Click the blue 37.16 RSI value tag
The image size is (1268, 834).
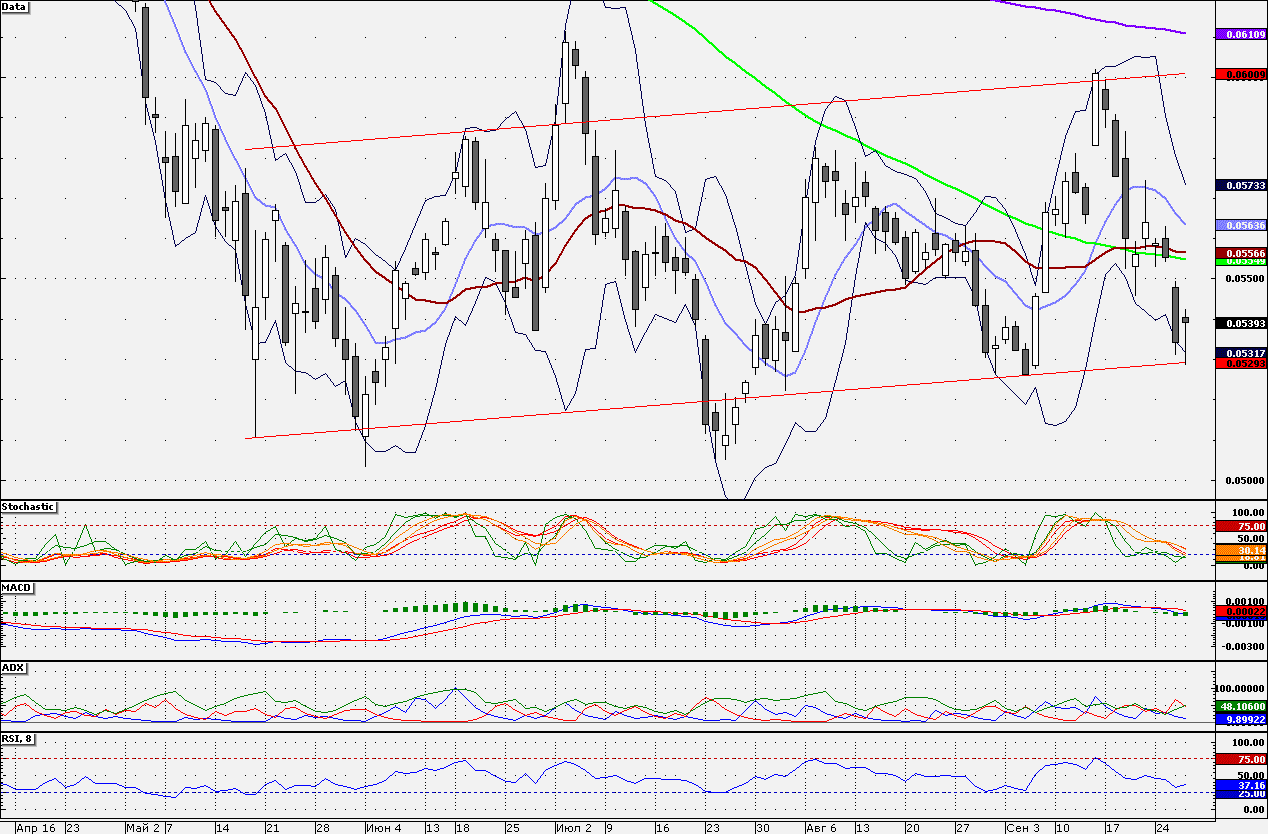tap(1240, 786)
